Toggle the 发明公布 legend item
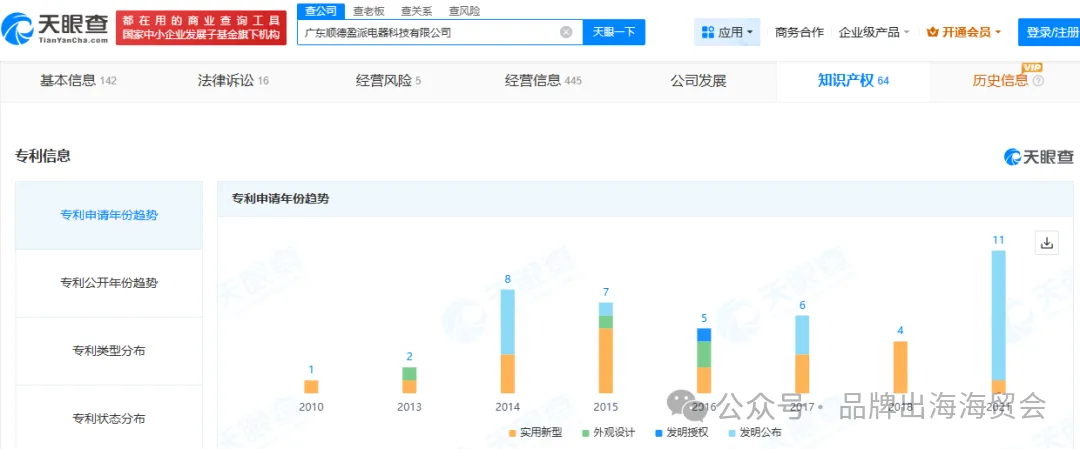Screen dimensions: 1080x449 (754, 433)
